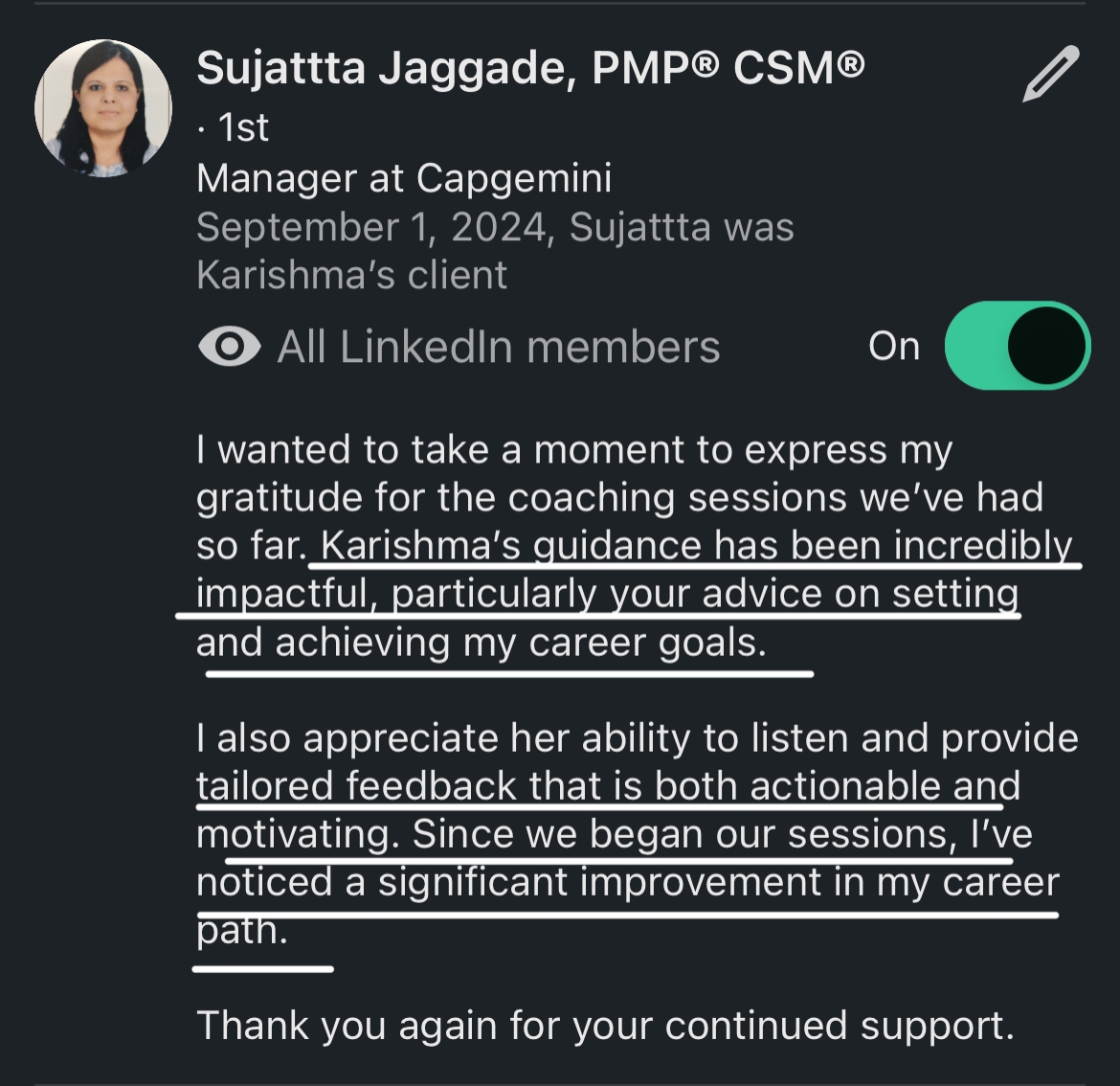This screenshot has height=1086, width=1120.
Task: Turn off the recommendation visibility switch
Action: pyautogui.click(x=1017, y=346)
